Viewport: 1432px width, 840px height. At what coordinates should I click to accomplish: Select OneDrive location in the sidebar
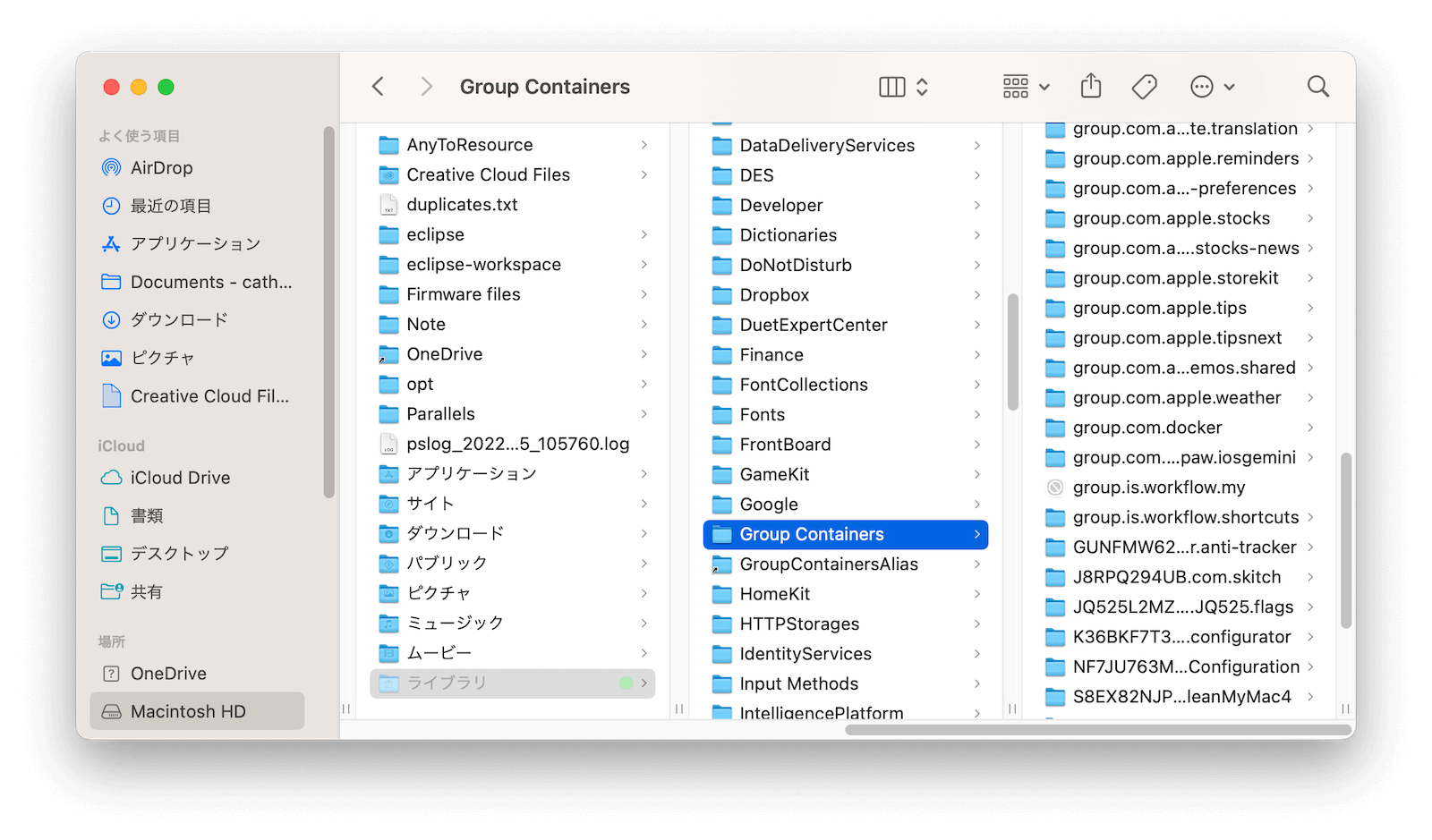pos(197,674)
